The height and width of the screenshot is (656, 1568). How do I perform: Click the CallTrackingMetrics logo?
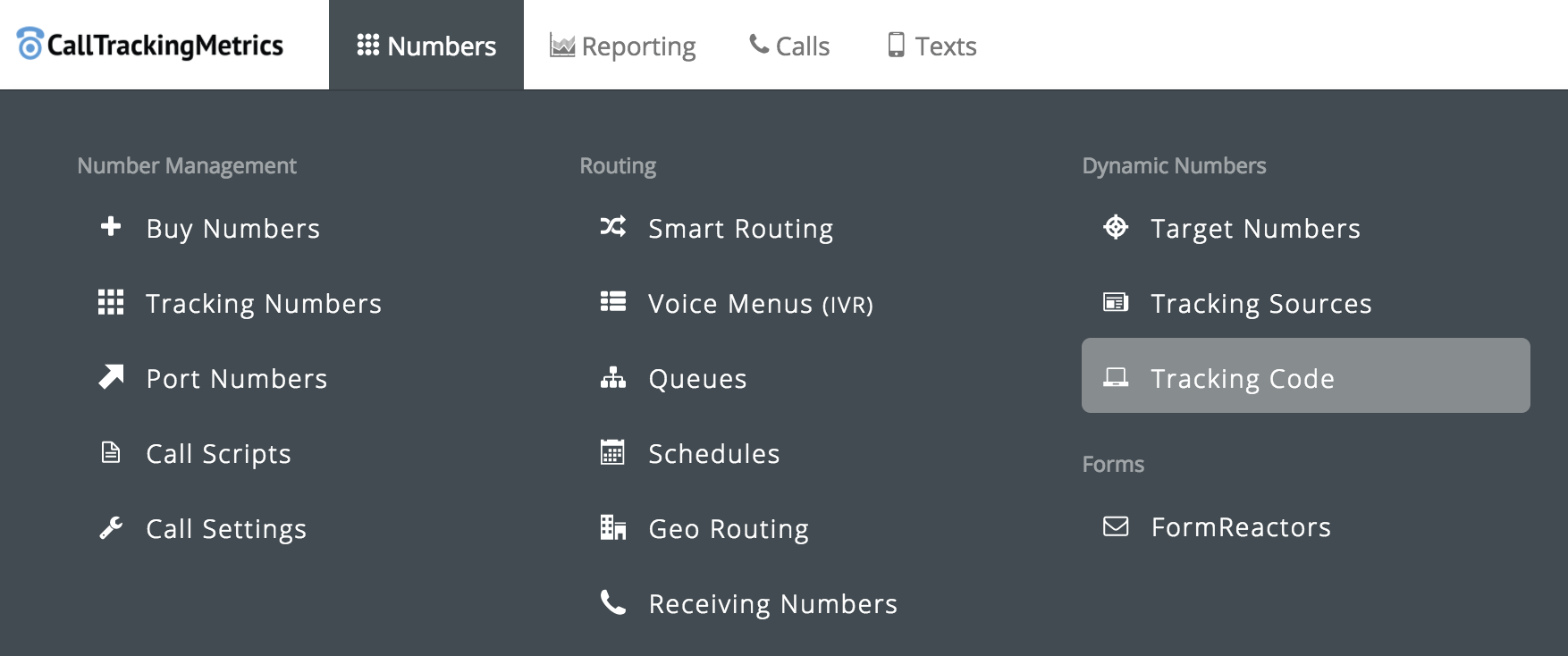click(150, 45)
